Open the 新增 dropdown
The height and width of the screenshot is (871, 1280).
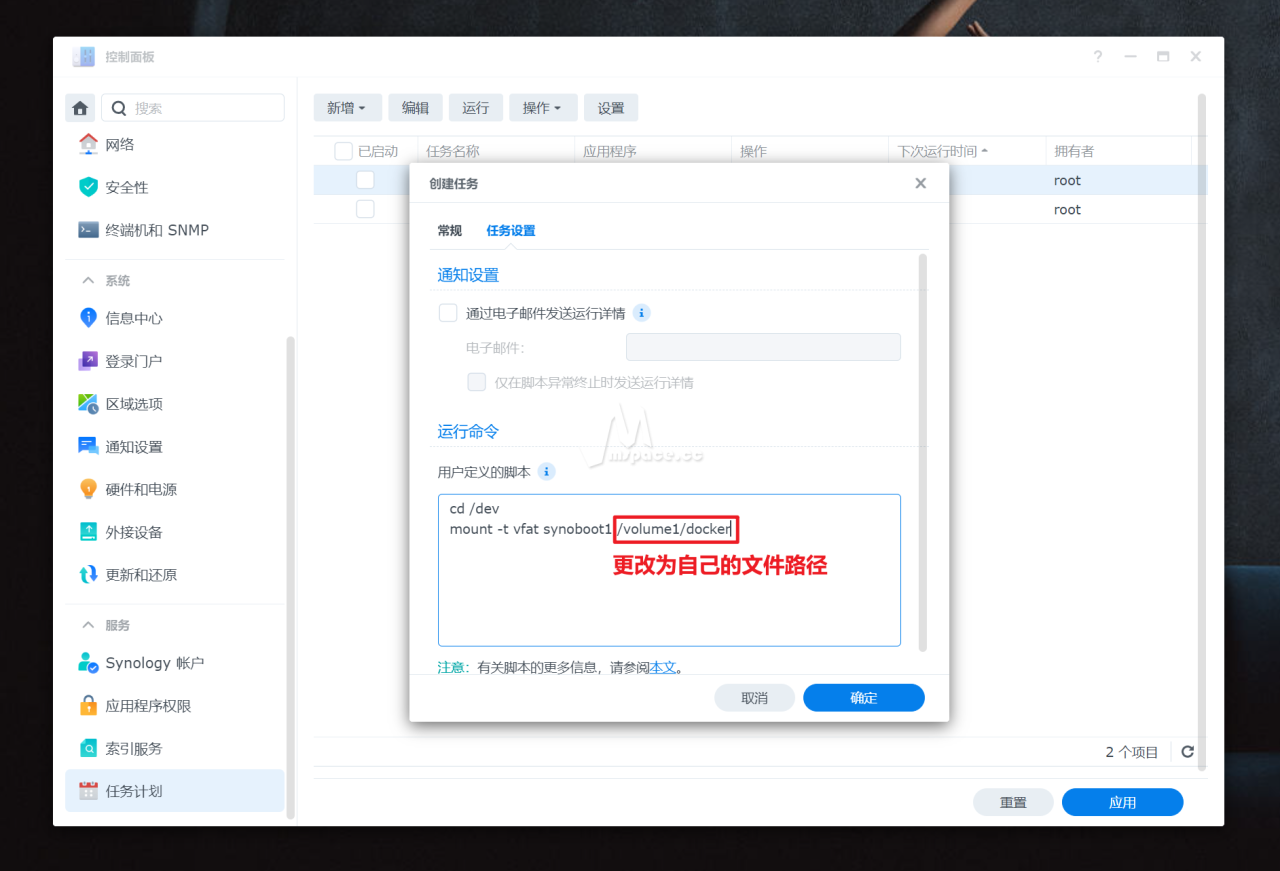pos(346,108)
